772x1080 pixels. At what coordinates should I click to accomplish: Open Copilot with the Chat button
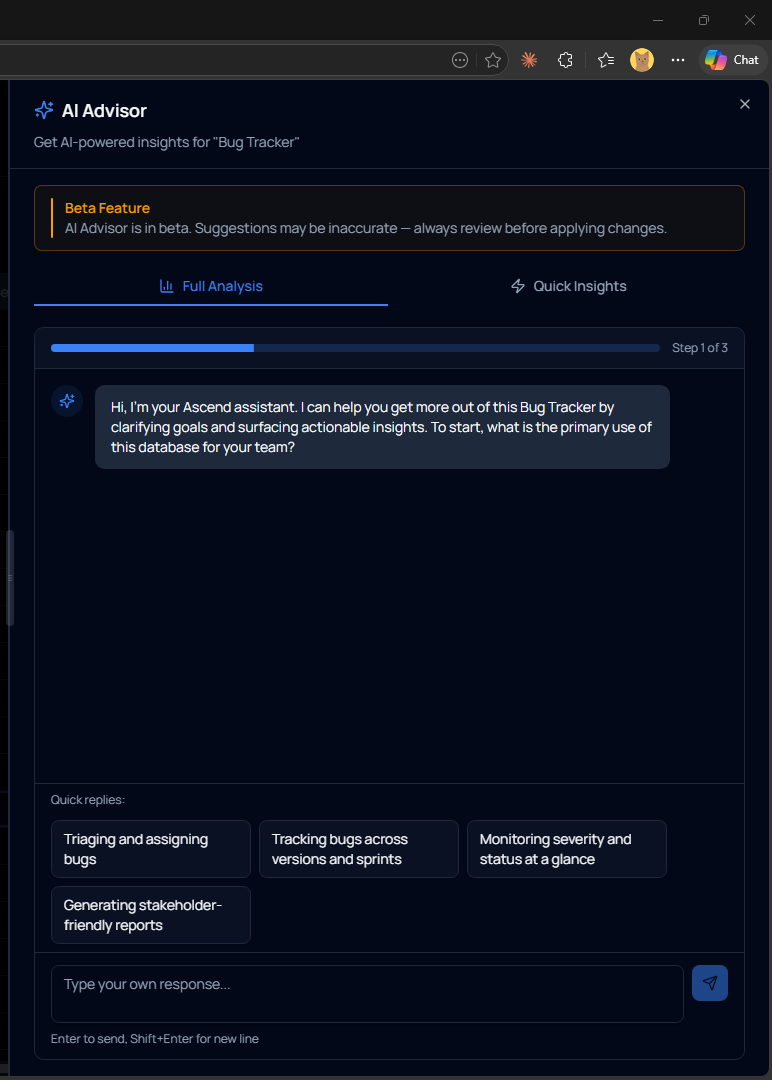point(733,59)
